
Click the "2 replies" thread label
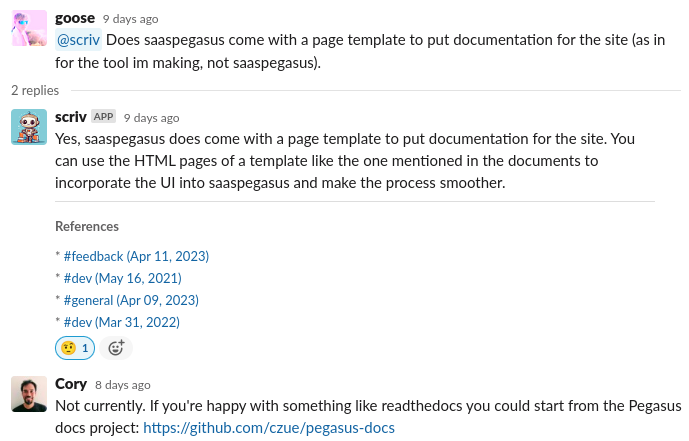[35, 90]
